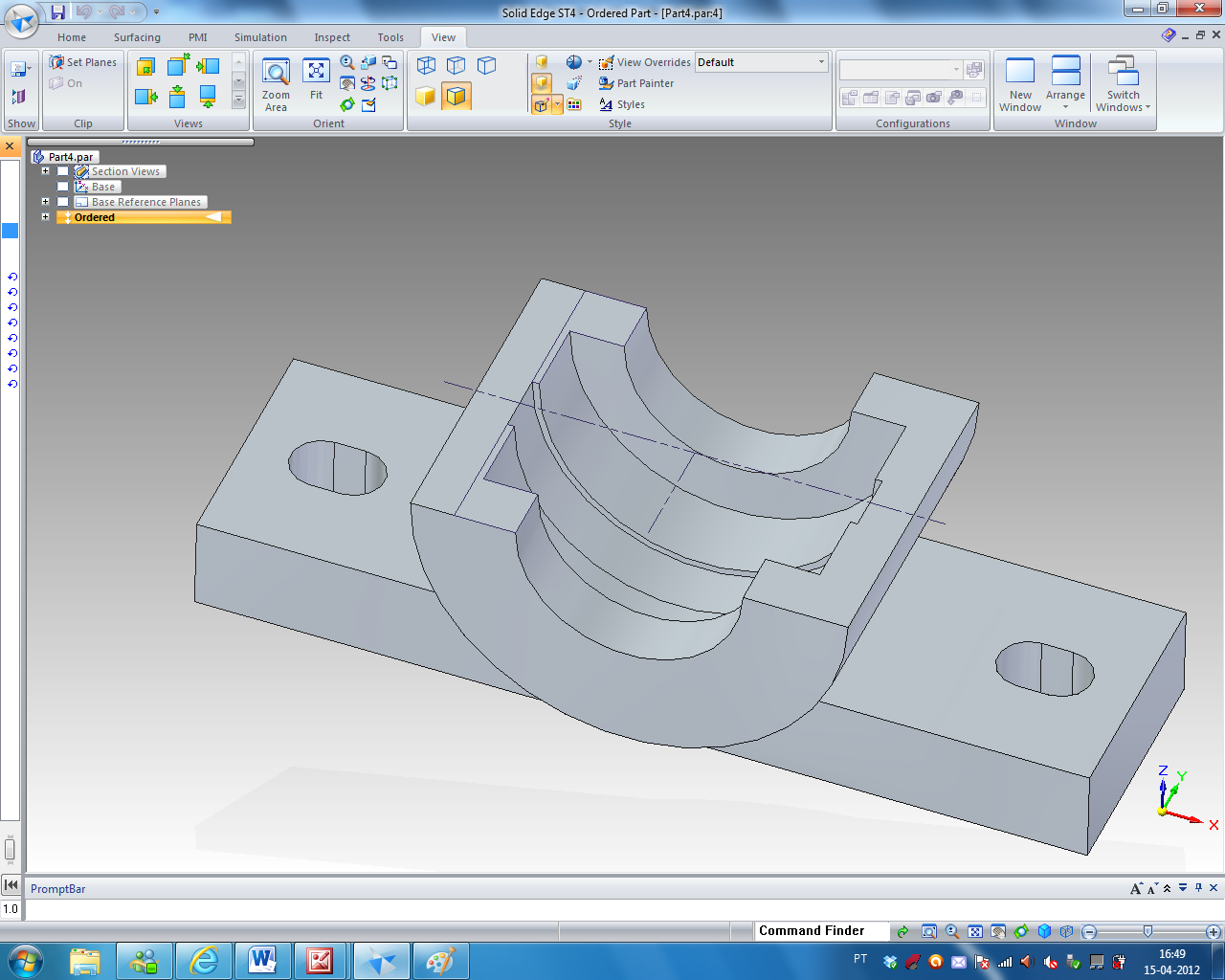Enable the Base Reference Planes checkbox
This screenshot has width=1225, height=980.
coord(63,203)
